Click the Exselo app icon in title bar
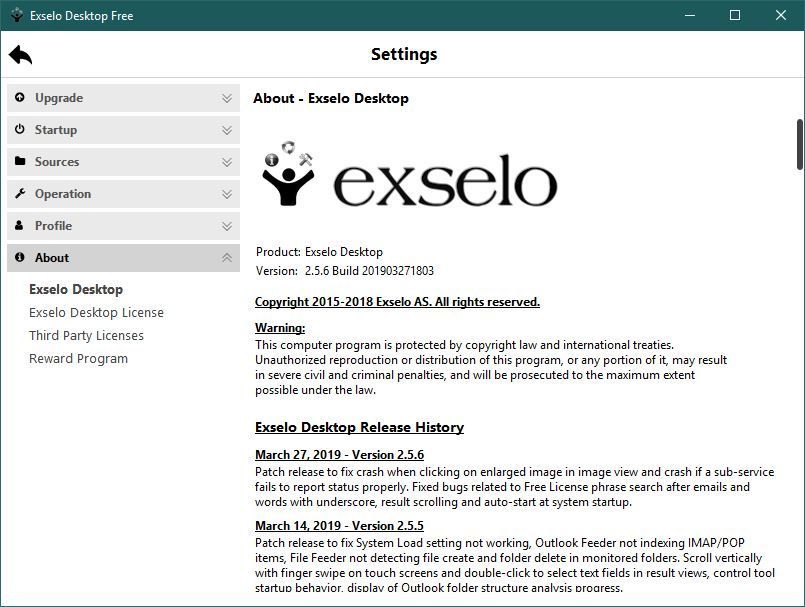Screen dimensions: 805x607 (x=17, y=15)
